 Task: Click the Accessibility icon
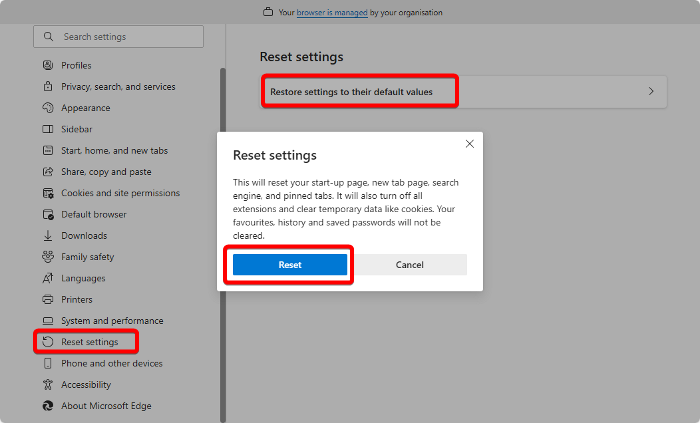point(48,384)
